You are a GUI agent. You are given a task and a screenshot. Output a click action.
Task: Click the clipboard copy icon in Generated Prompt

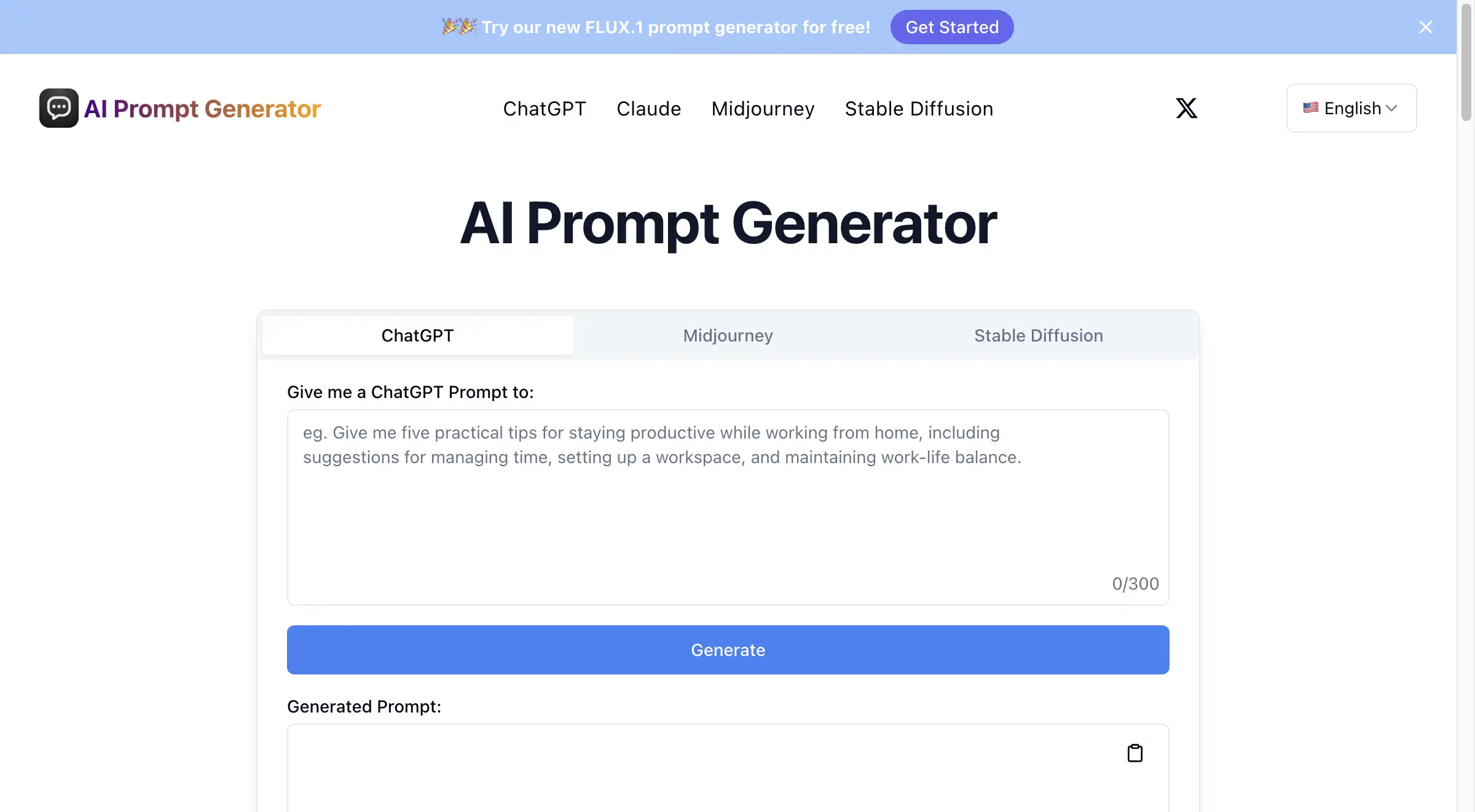click(x=1135, y=752)
